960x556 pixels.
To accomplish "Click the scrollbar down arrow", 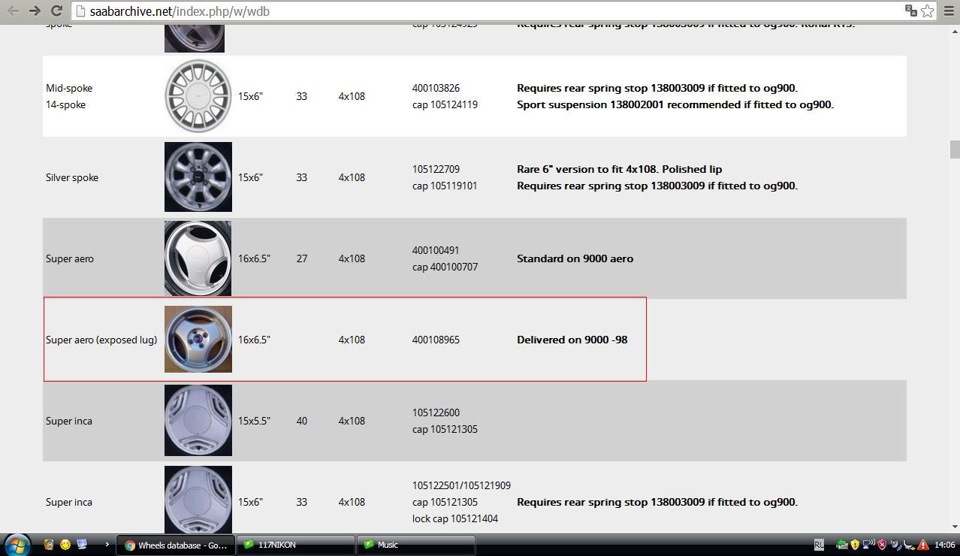I will (954, 527).
